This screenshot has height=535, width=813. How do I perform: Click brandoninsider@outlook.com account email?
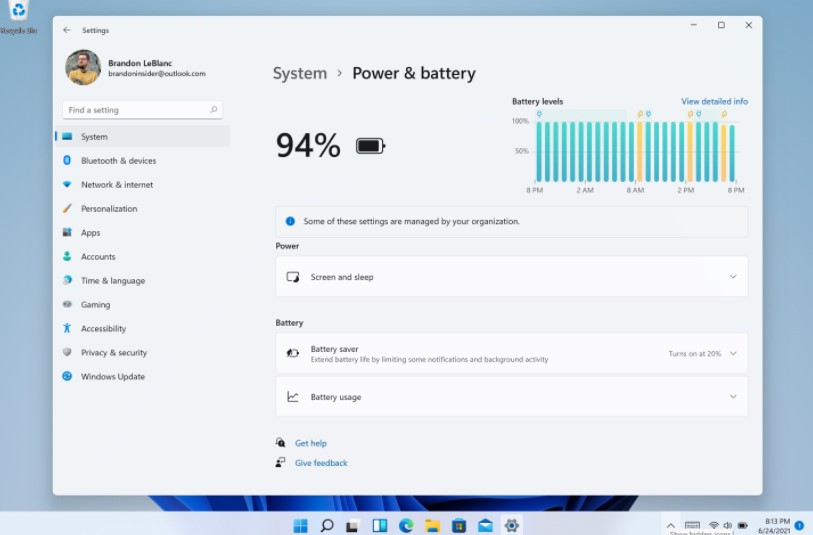157,74
